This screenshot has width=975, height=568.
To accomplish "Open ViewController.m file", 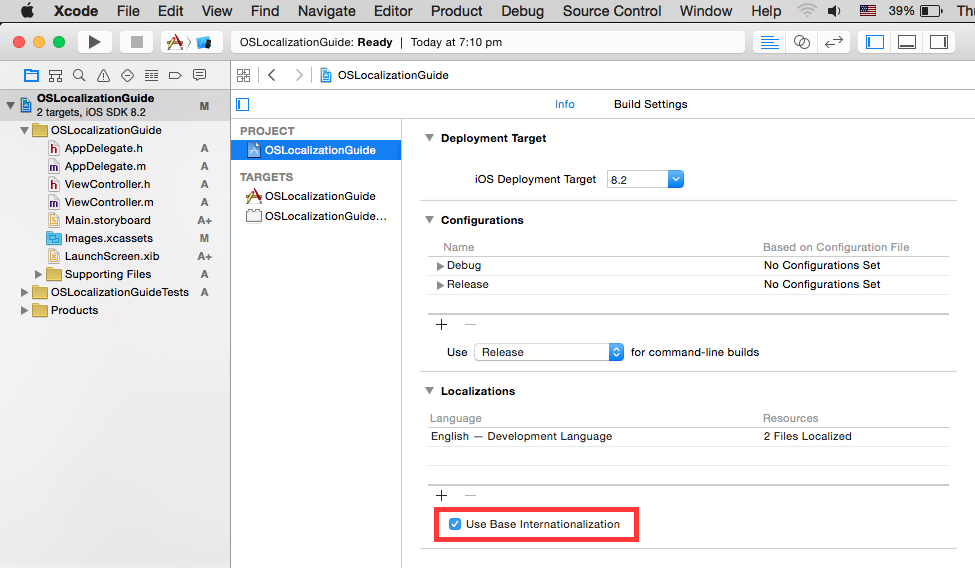I will coord(101,202).
